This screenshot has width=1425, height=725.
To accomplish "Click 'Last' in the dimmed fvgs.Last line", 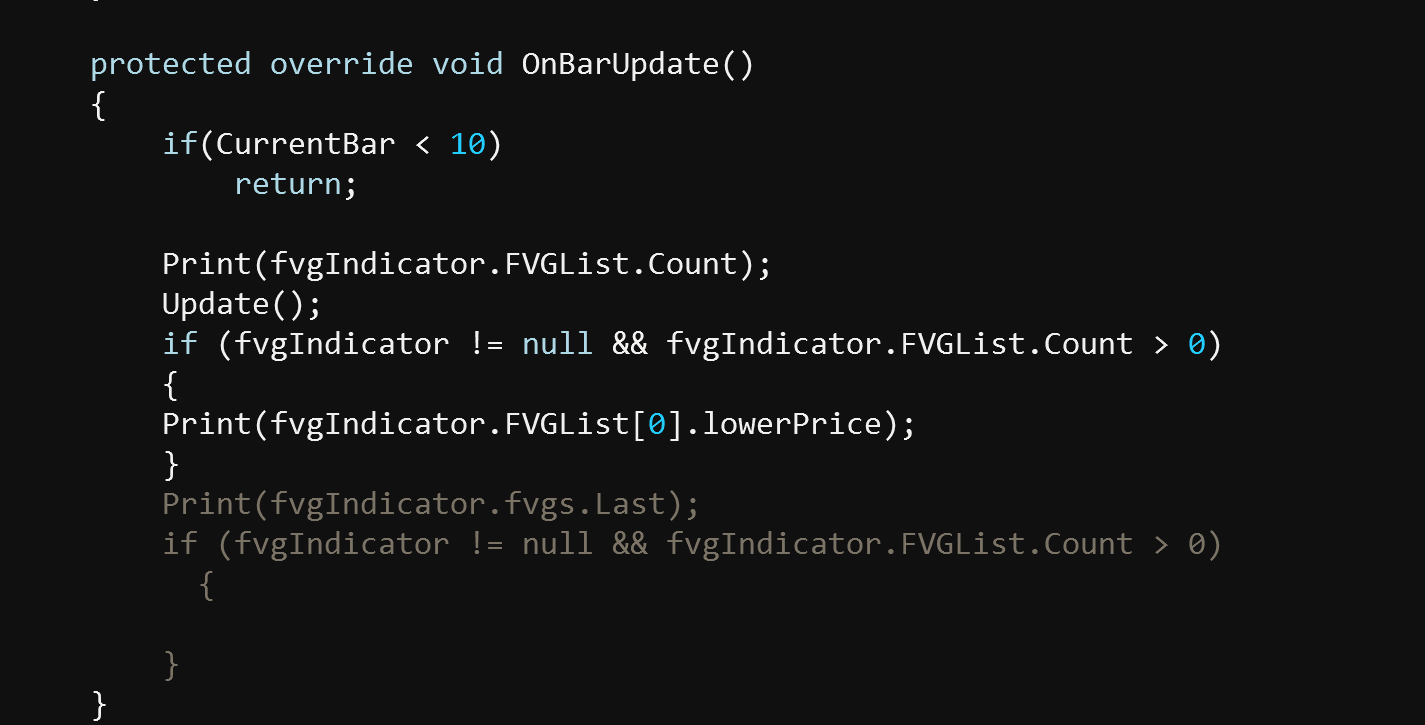I will (x=629, y=504).
